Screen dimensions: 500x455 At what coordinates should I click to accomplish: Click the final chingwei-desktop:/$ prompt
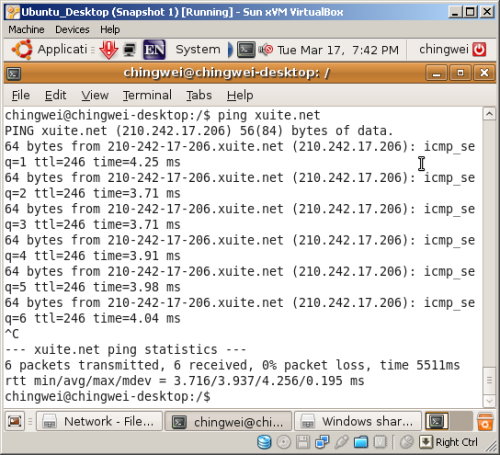tap(107, 396)
